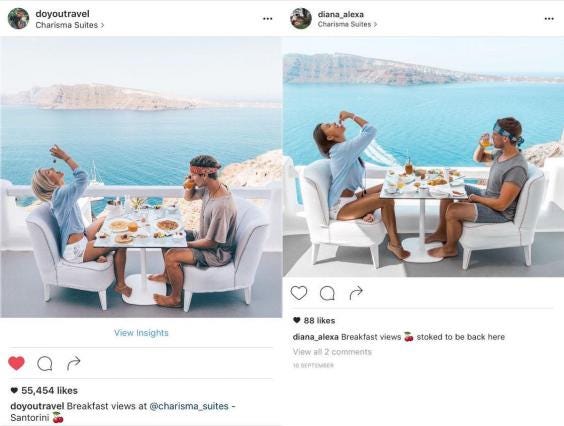Open Charisma Suites location under doyoutravel
Viewport: 564px width, 426px height.
pos(70,25)
